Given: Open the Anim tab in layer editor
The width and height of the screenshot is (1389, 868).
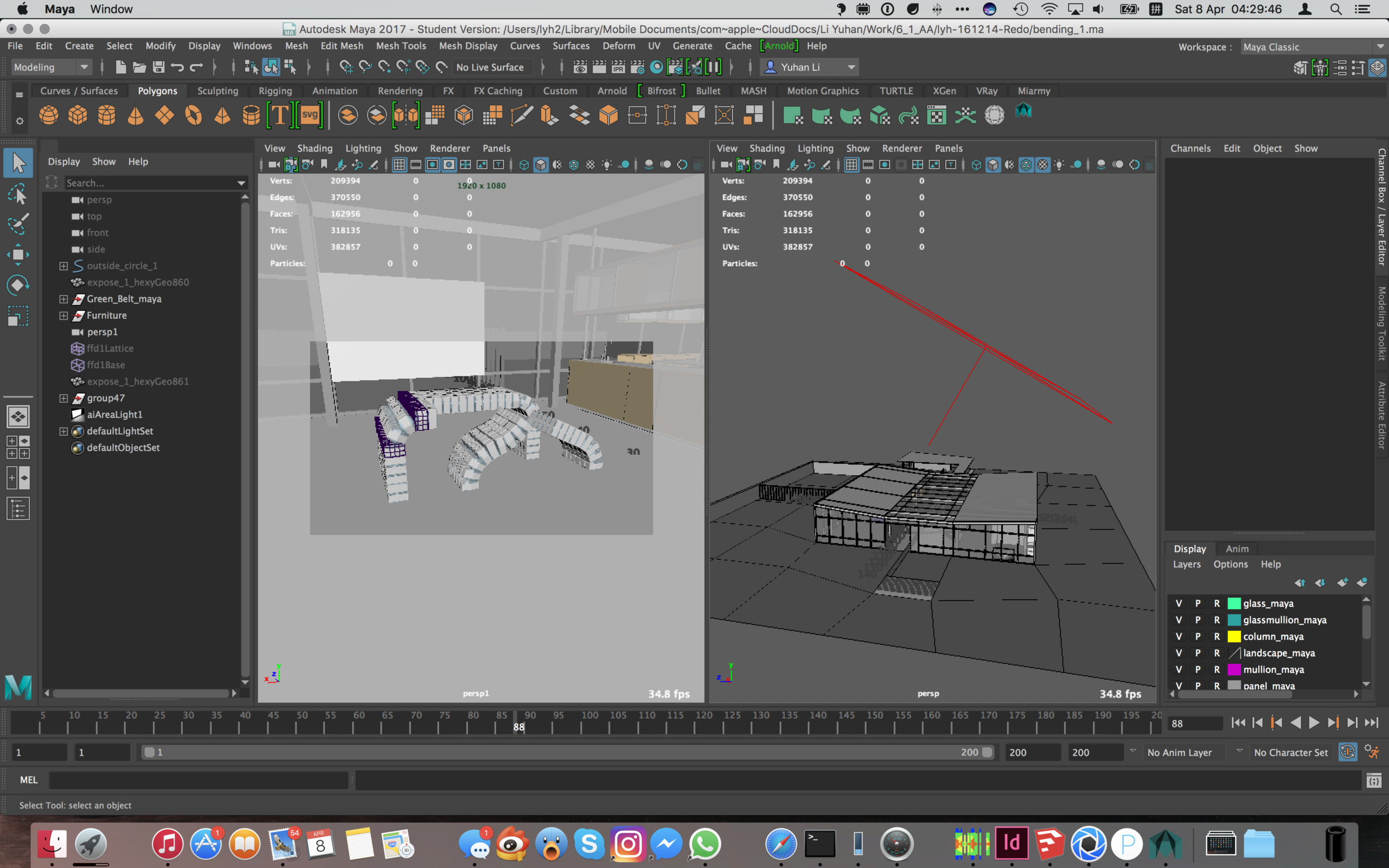Looking at the screenshot, I should point(1236,549).
